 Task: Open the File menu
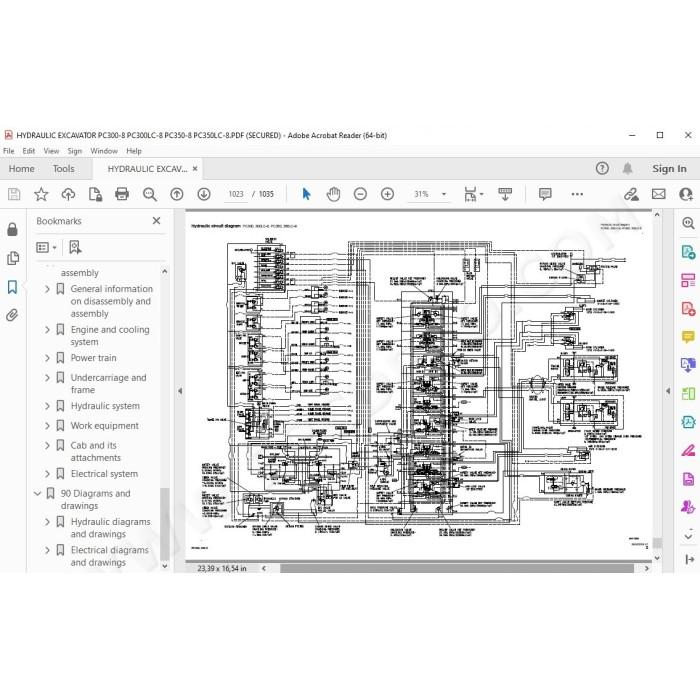[x=8, y=151]
